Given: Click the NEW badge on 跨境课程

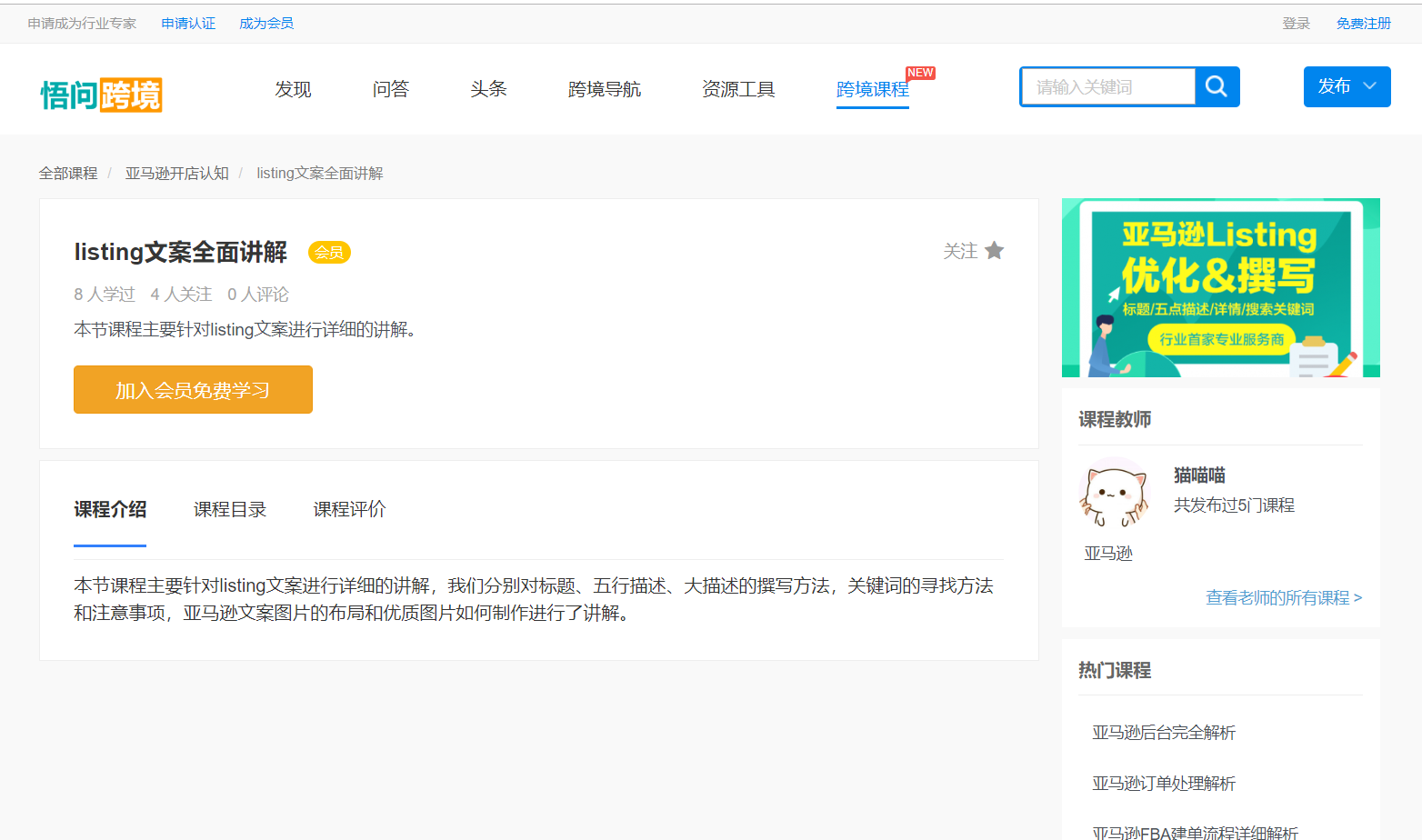Looking at the screenshot, I should [920, 73].
